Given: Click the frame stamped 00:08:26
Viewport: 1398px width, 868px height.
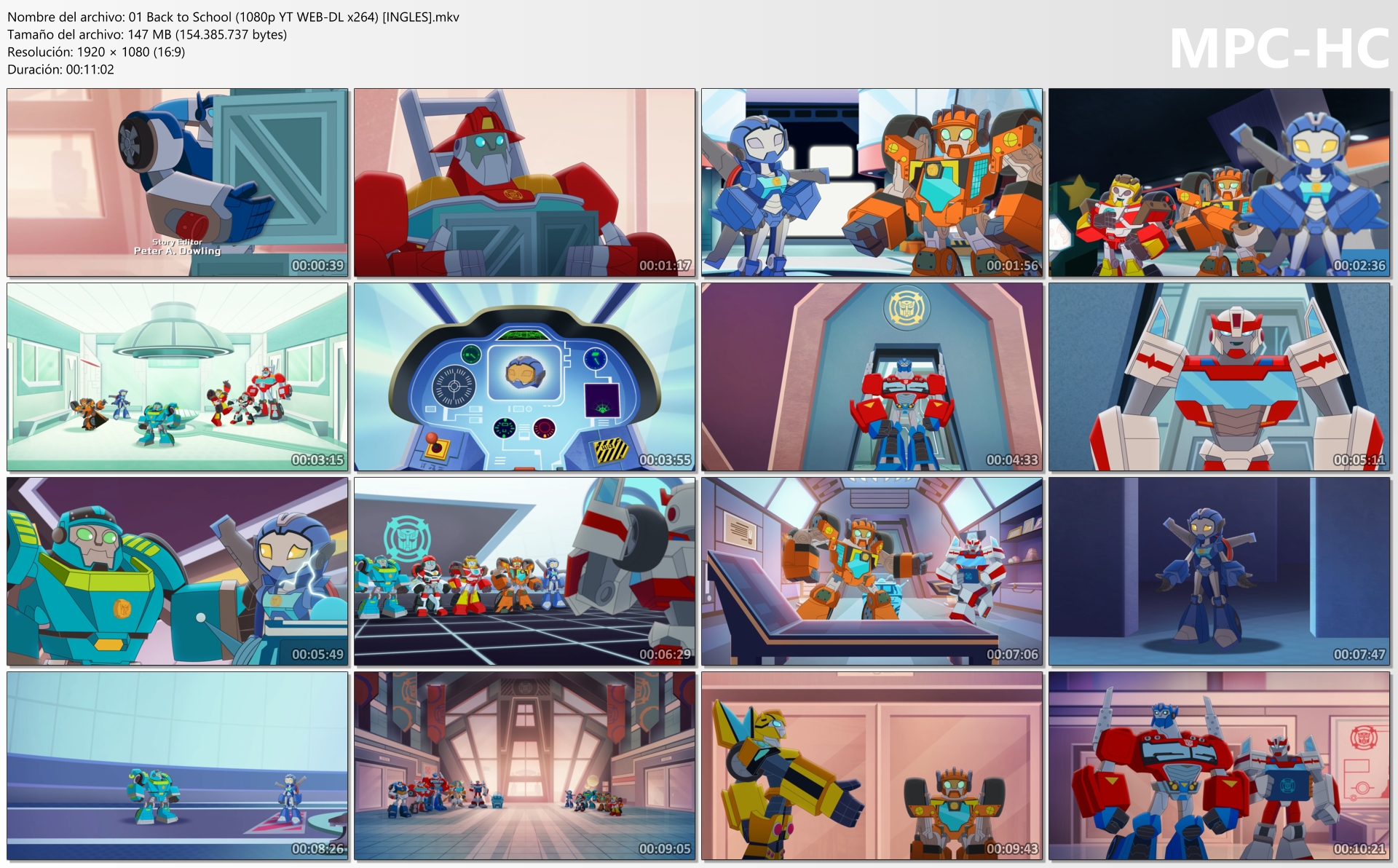Looking at the screenshot, I should click(178, 766).
